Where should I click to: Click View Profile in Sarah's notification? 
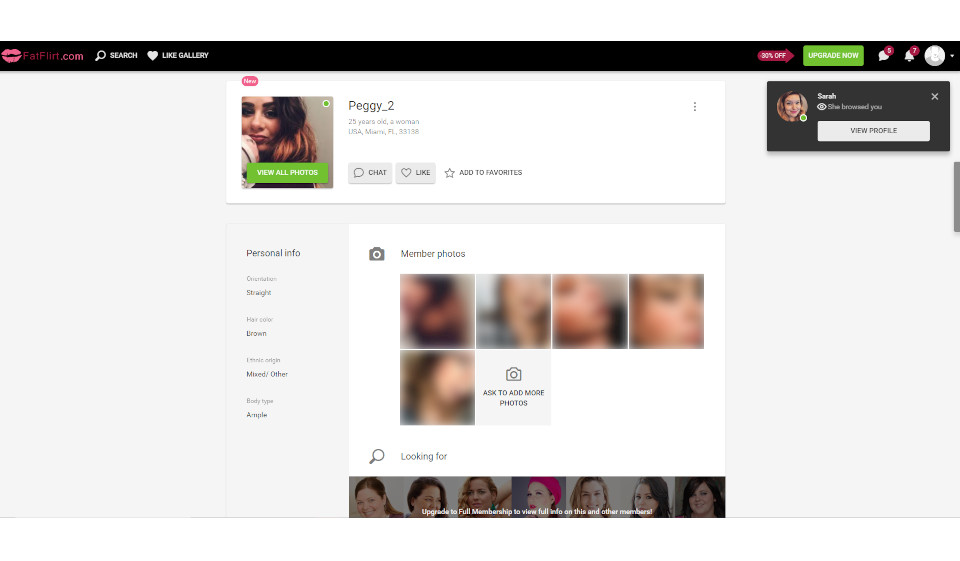pos(873,131)
